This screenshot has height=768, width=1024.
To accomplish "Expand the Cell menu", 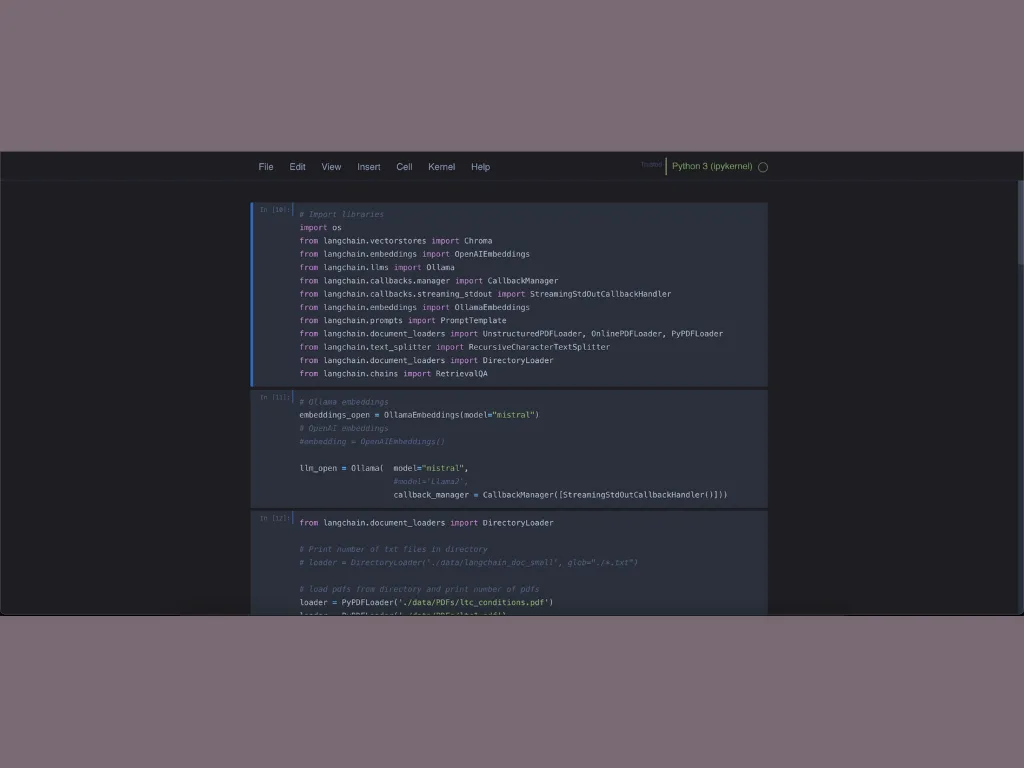I will click(x=404, y=167).
